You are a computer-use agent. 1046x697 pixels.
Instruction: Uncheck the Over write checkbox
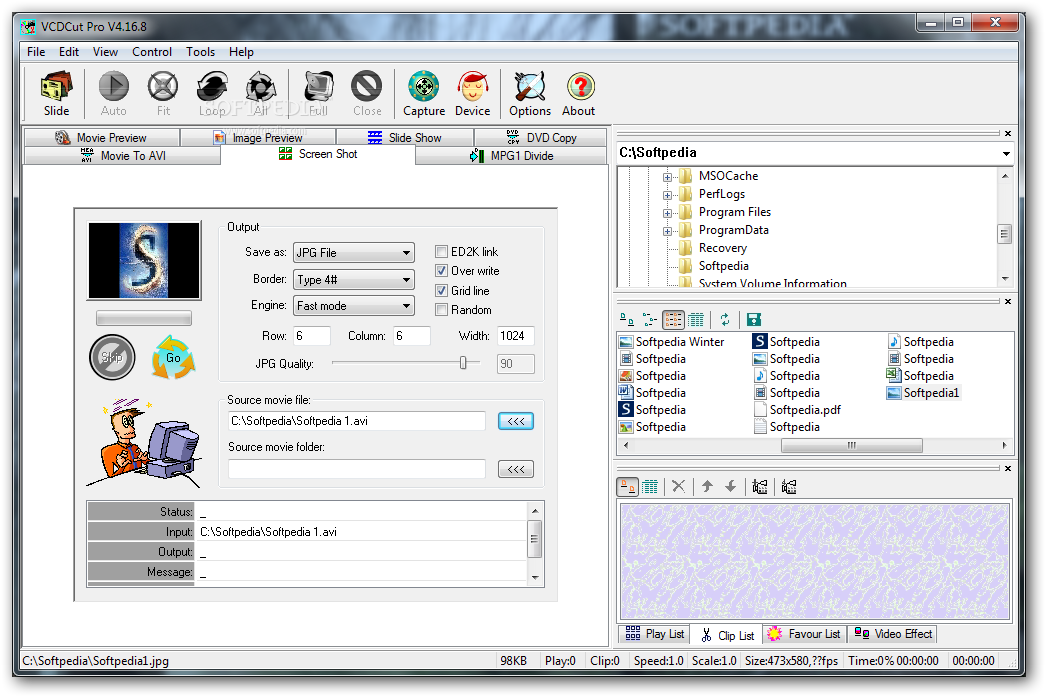(x=441, y=271)
